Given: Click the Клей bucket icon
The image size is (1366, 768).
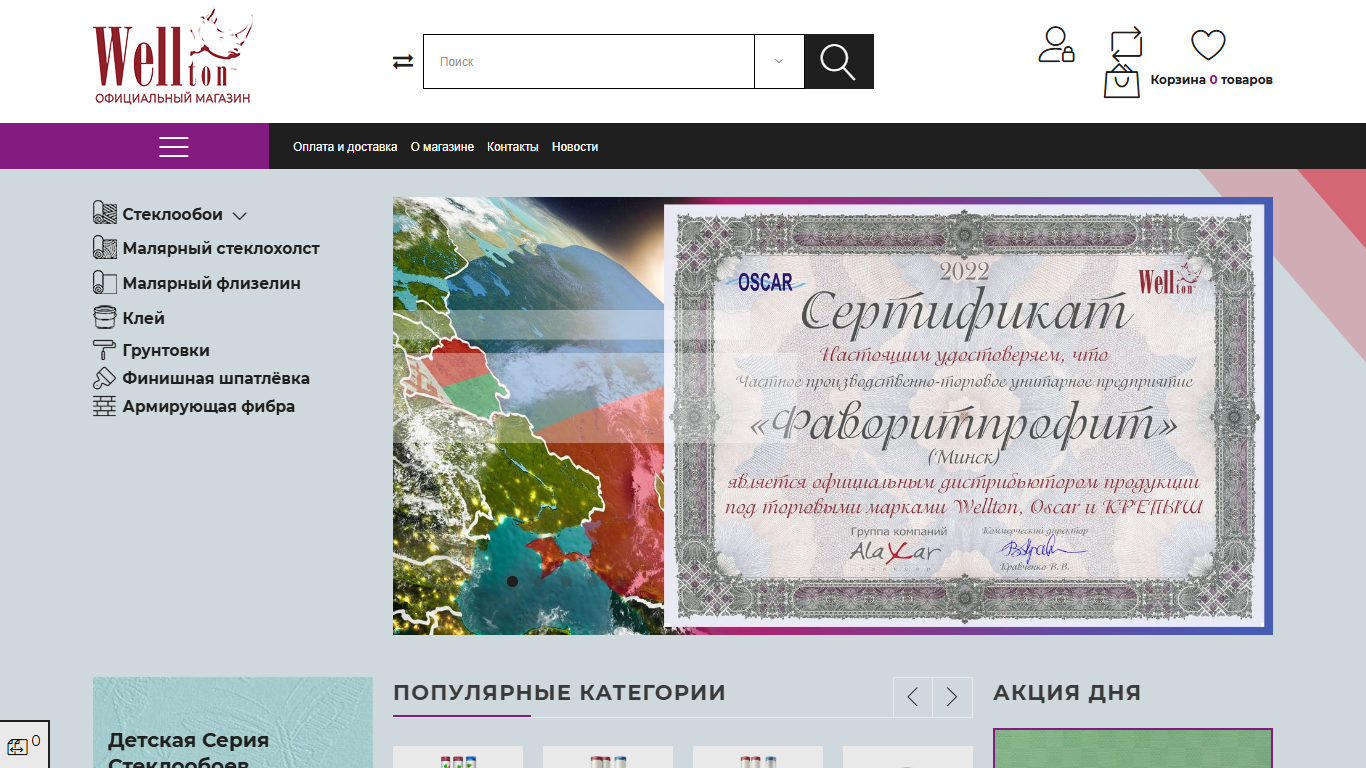Looking at the screenshot, I should click(105, 318).
